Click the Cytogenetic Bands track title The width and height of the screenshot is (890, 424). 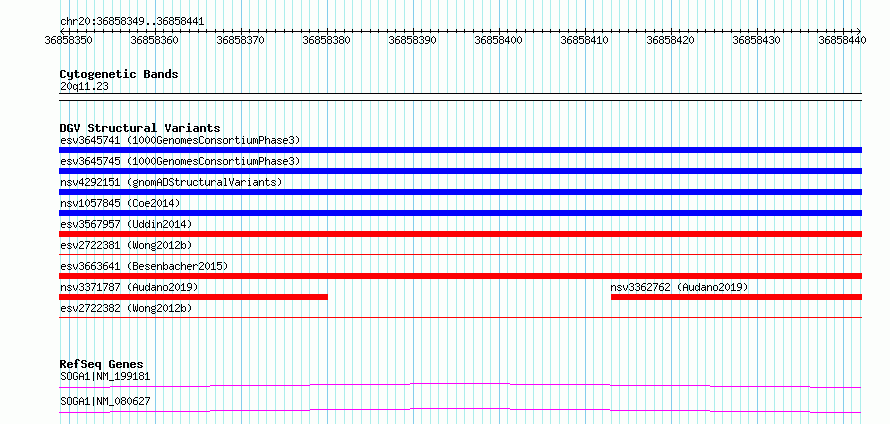click(119, 74)
